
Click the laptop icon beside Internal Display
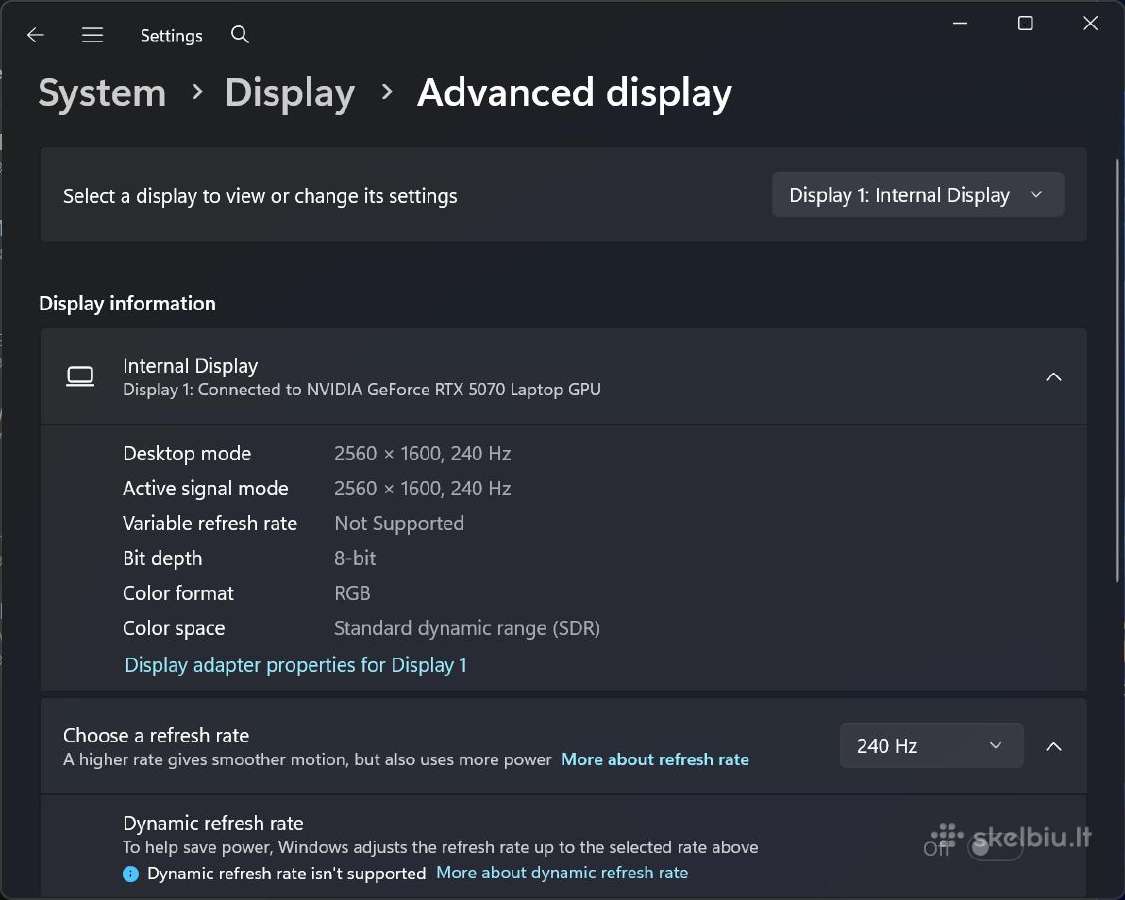click(x=80, y=376)
